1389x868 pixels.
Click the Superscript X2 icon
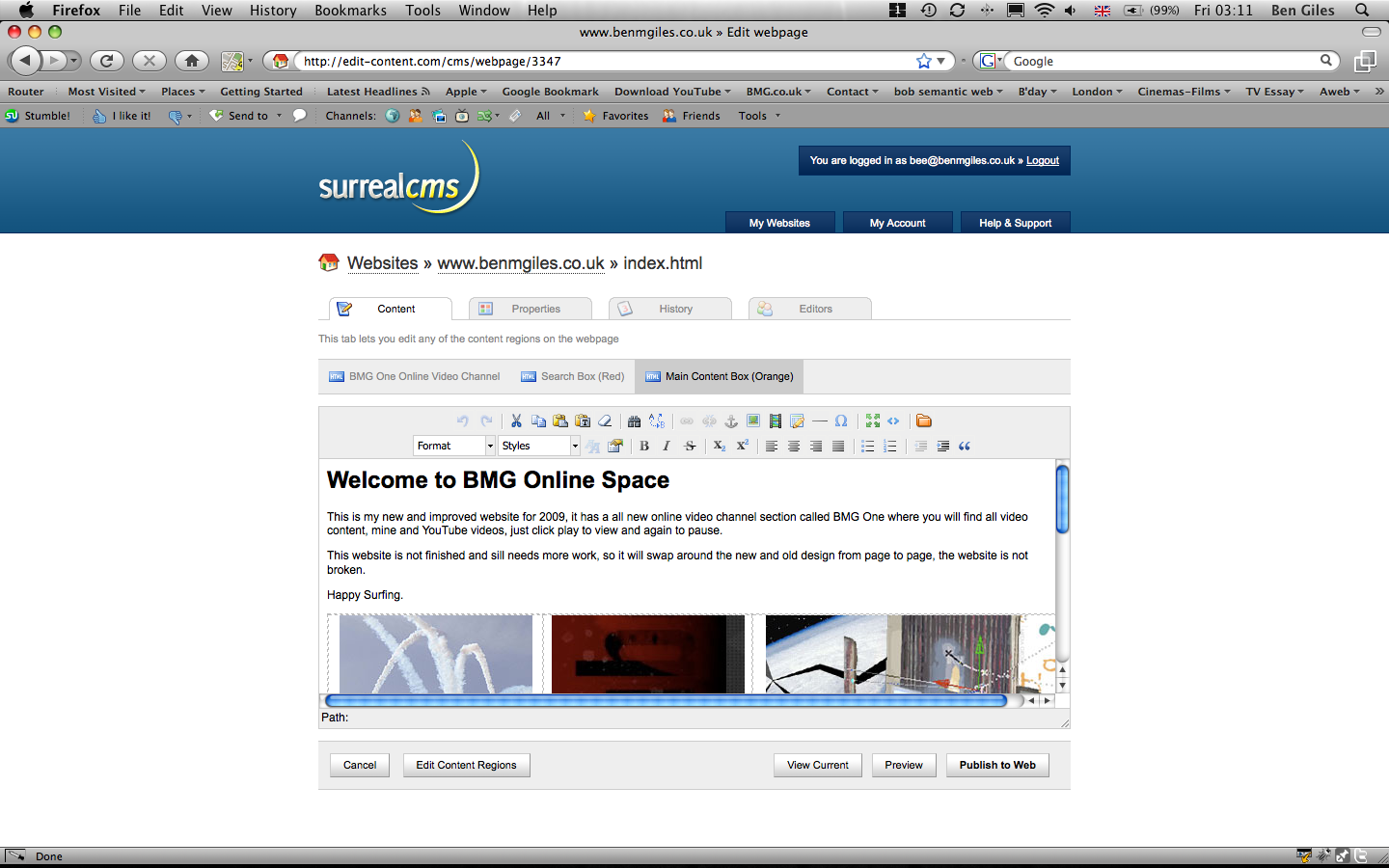tap(742, 446)
